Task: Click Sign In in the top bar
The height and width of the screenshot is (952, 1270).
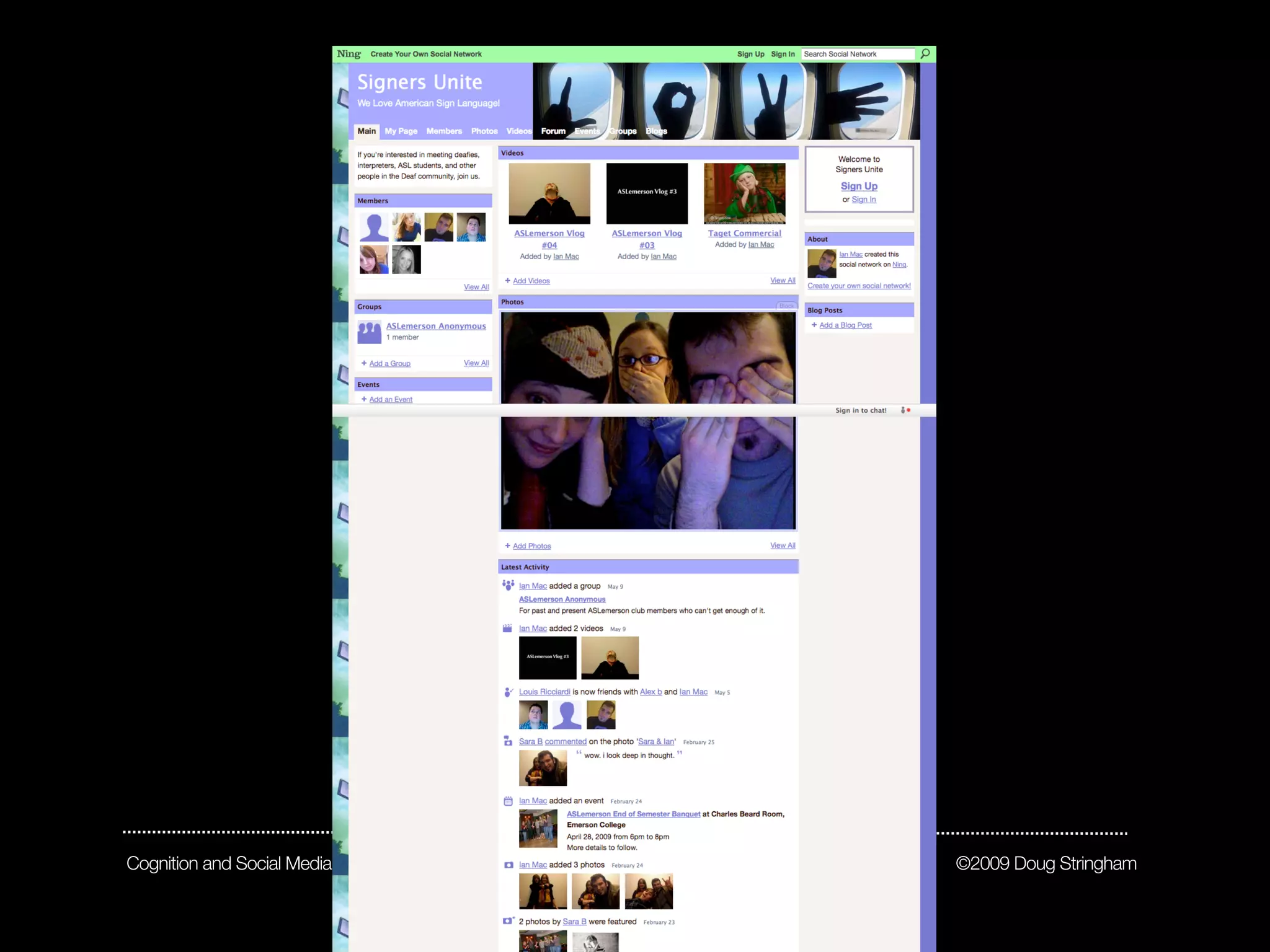Action: [x=783, y=54]
